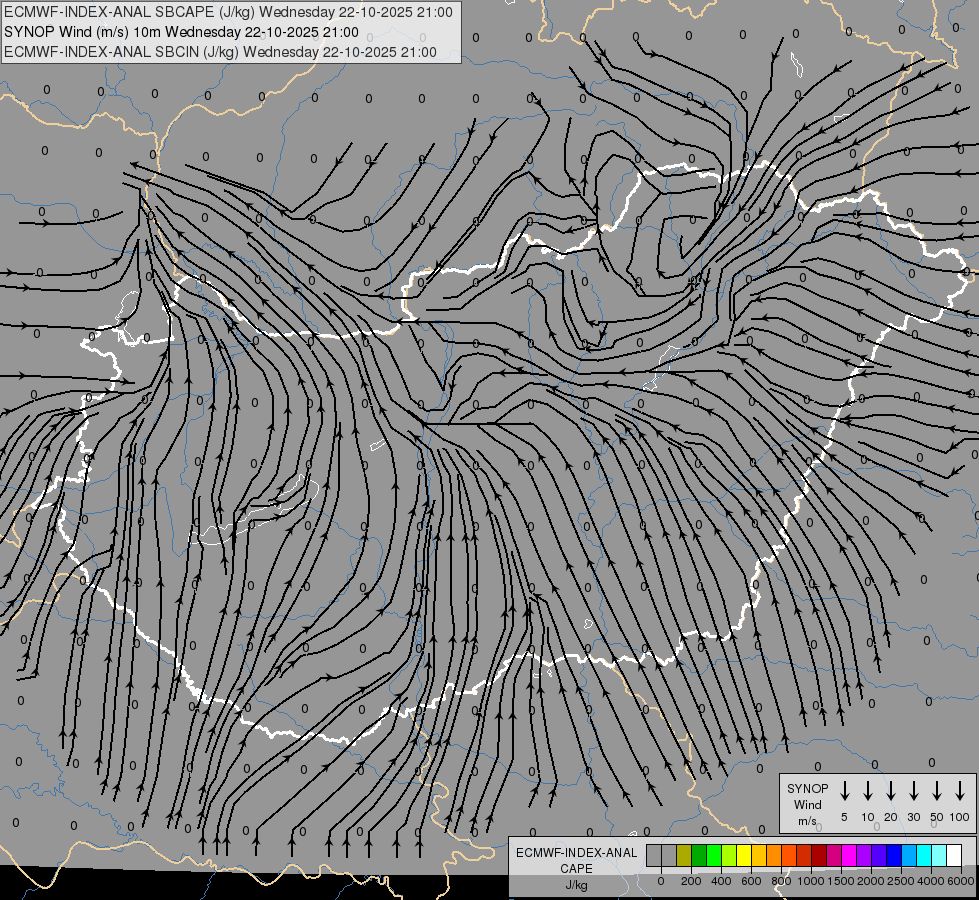This screenshot has width=979, height=900.
Task: Click the SBCIN title line
Action: pos(220,52)
